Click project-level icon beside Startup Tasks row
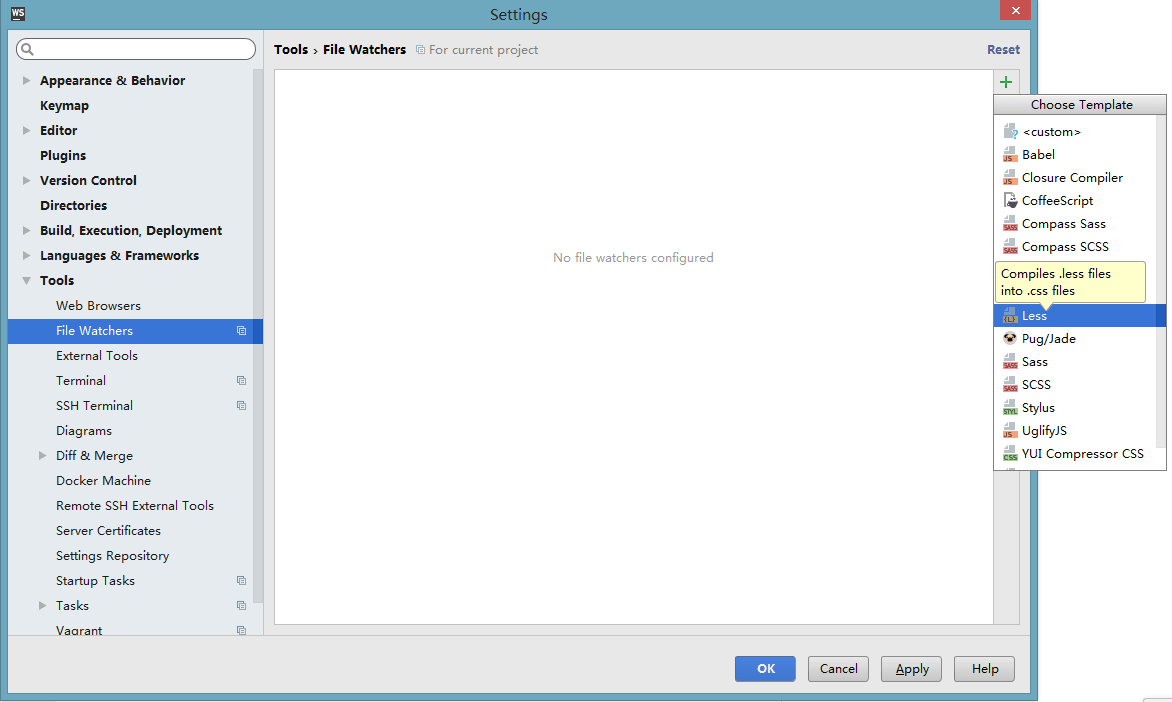Screen dimensions: 1172x702 [241, 580]
